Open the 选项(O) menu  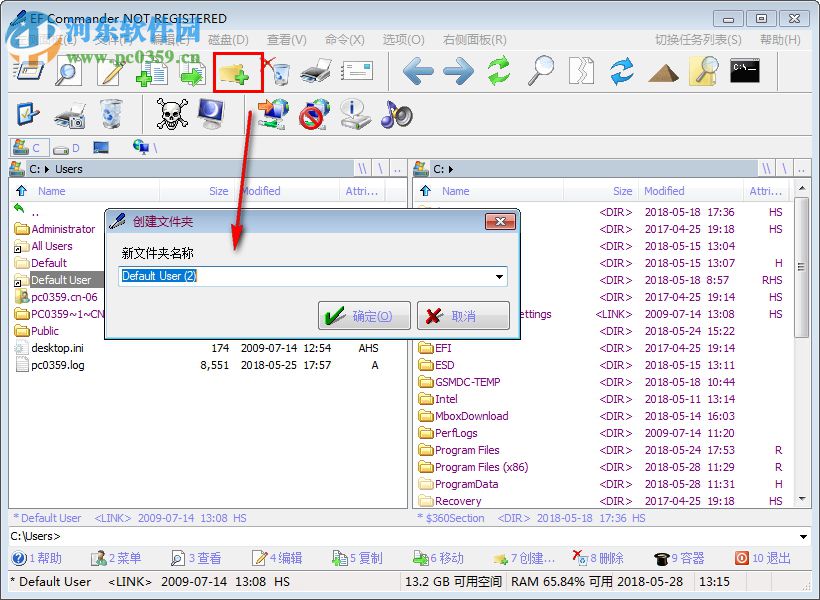click(x=403, y=40)
